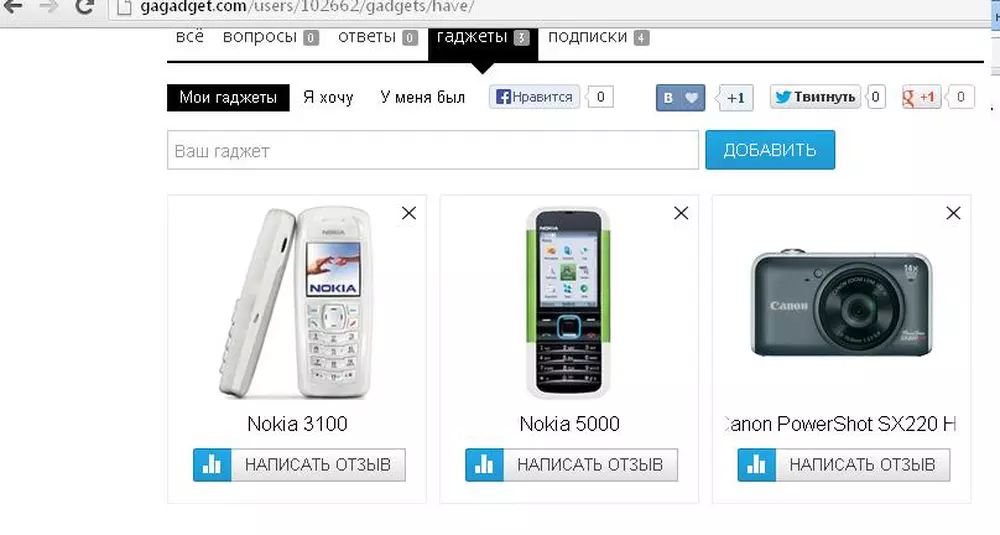Click the Google +1 button
1000x535 pixels.
coord(921,97)
